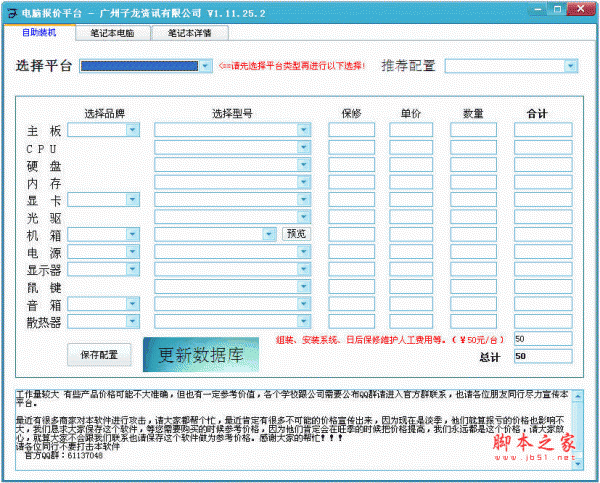The height and width of the screenshot is (483, 600).
Task: Expand the 音箱 model dropdown
Action: (x=303, y=304)
